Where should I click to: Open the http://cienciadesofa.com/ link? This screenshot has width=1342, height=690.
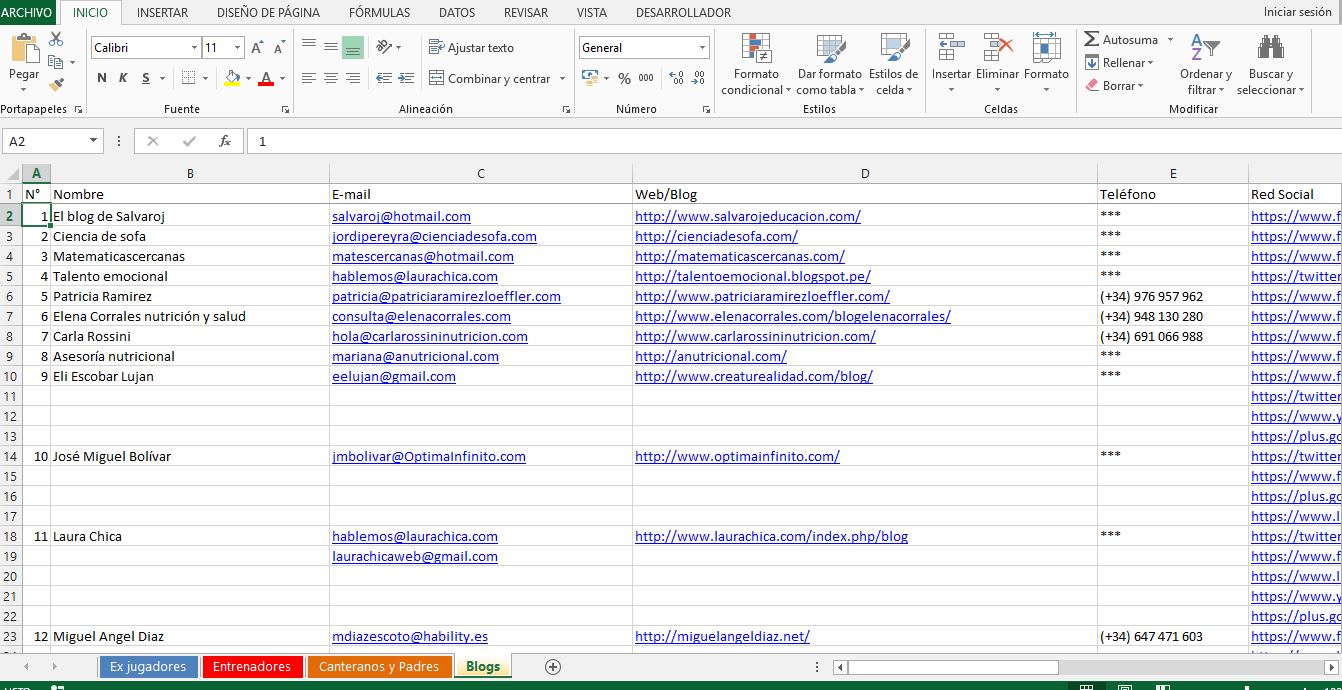coord(716,236)
